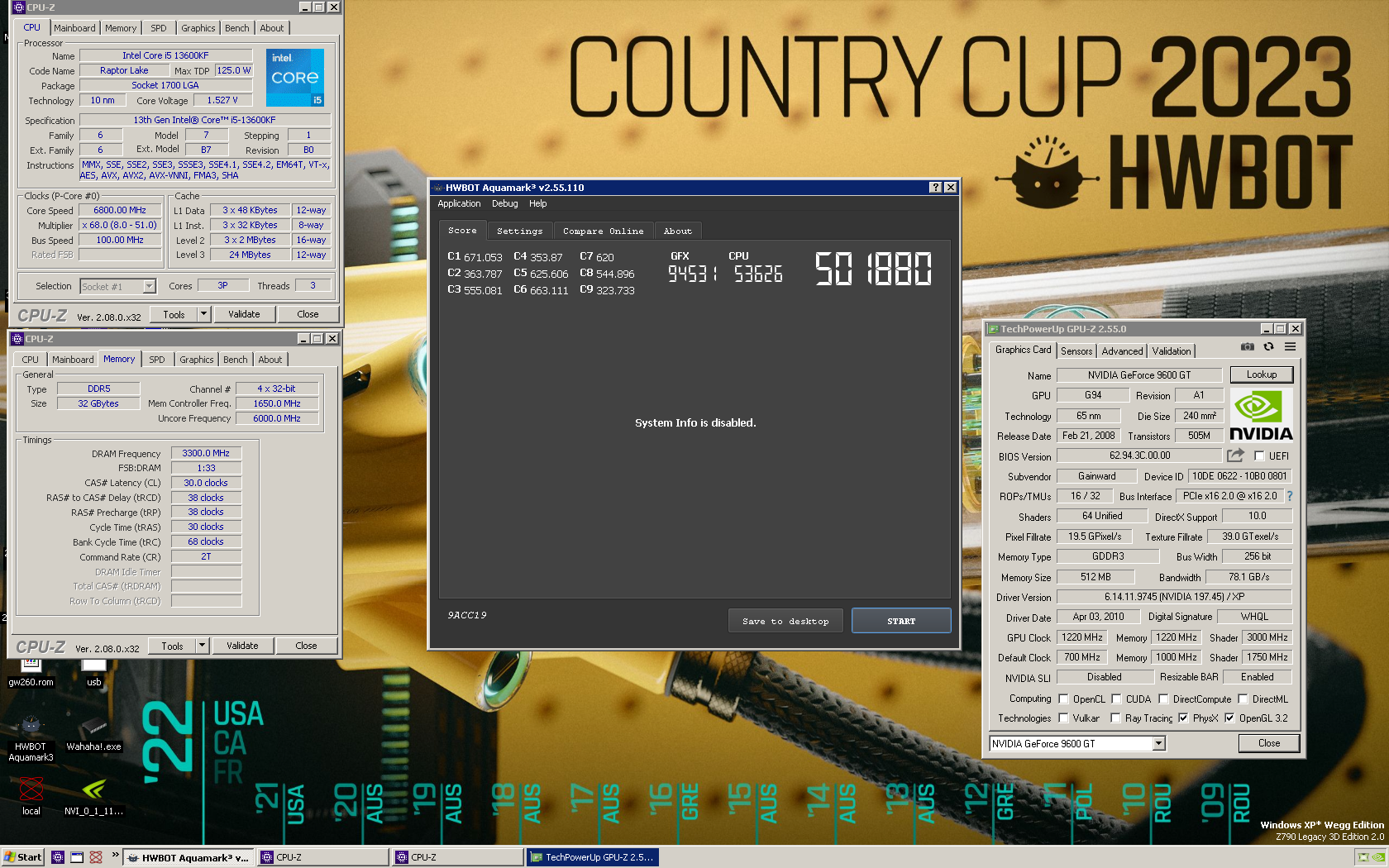Select the NVI_0_1_11 NVIDIA desktop icon
The height and width of the screenshot is (868, 1389).
point(93,796)
